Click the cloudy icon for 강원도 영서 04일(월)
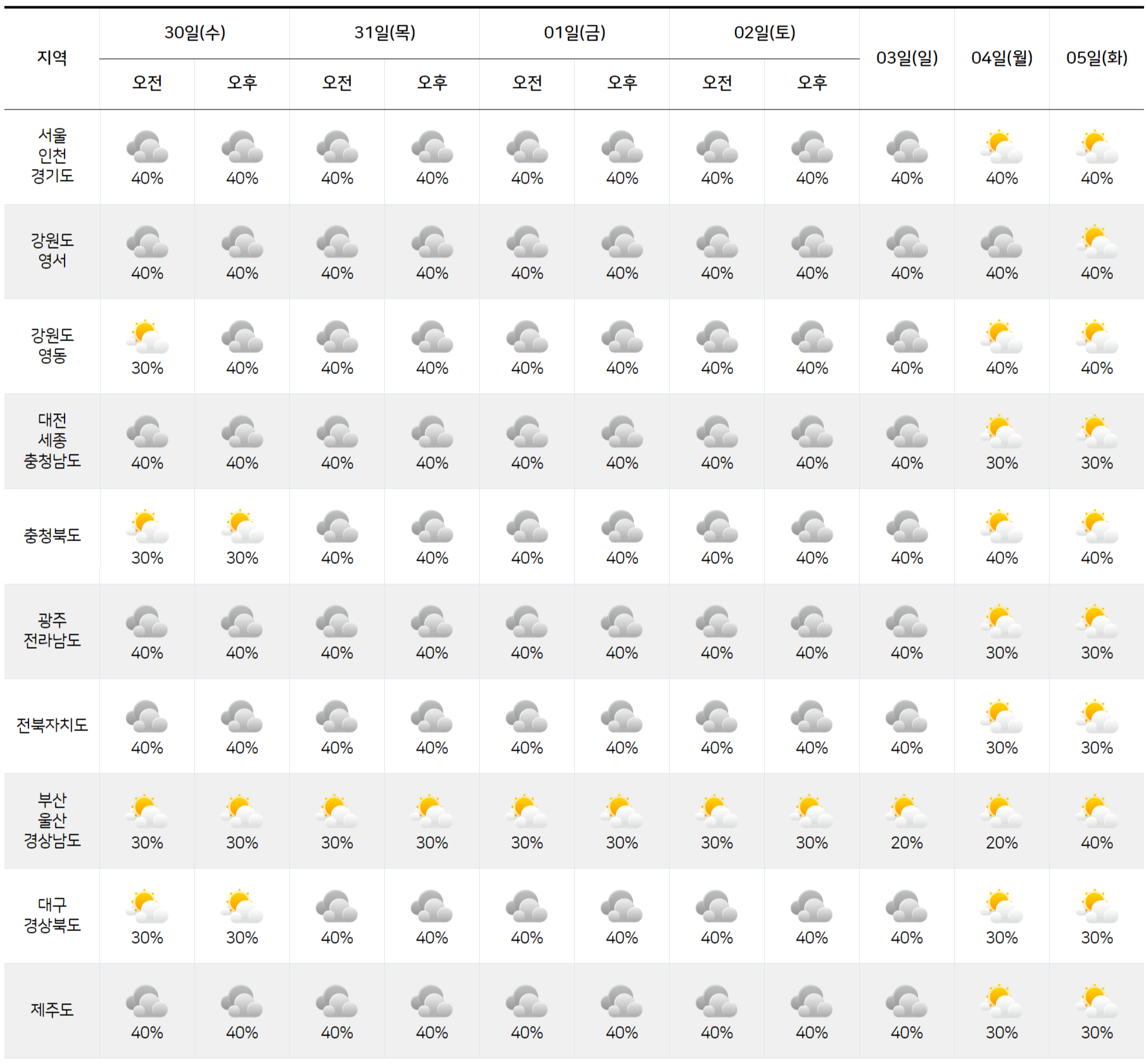The height and width of the screenshot is (1064, 1146). [1002, 242]
